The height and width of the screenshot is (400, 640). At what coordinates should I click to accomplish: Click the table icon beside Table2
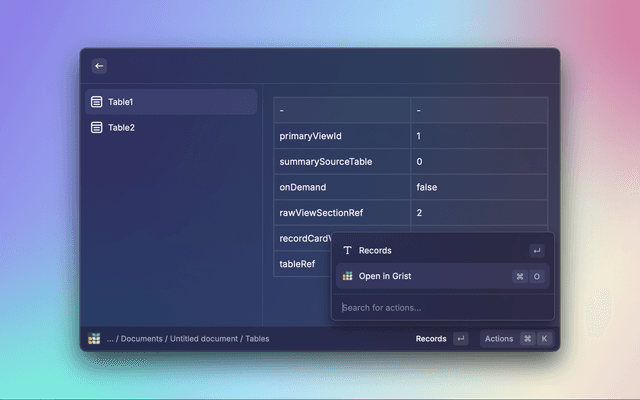(x=96, y=128)
